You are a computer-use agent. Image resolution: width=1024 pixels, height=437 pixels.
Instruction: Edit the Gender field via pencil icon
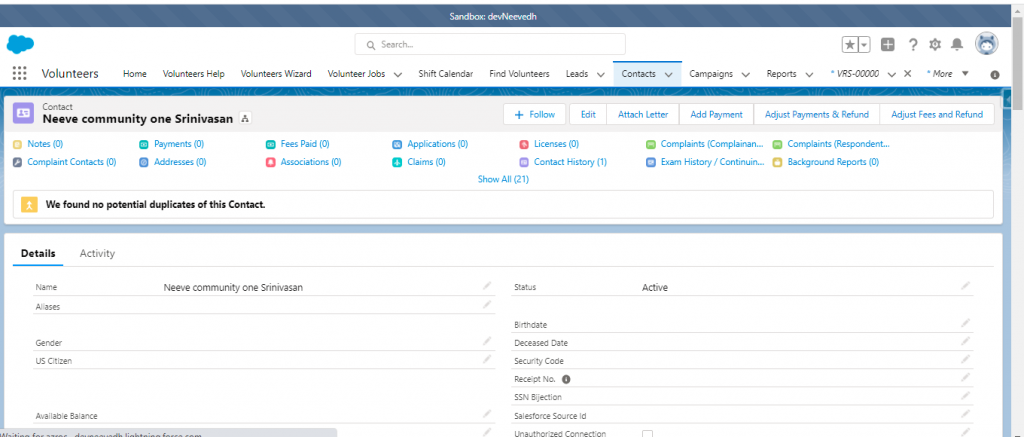[487, 340]
